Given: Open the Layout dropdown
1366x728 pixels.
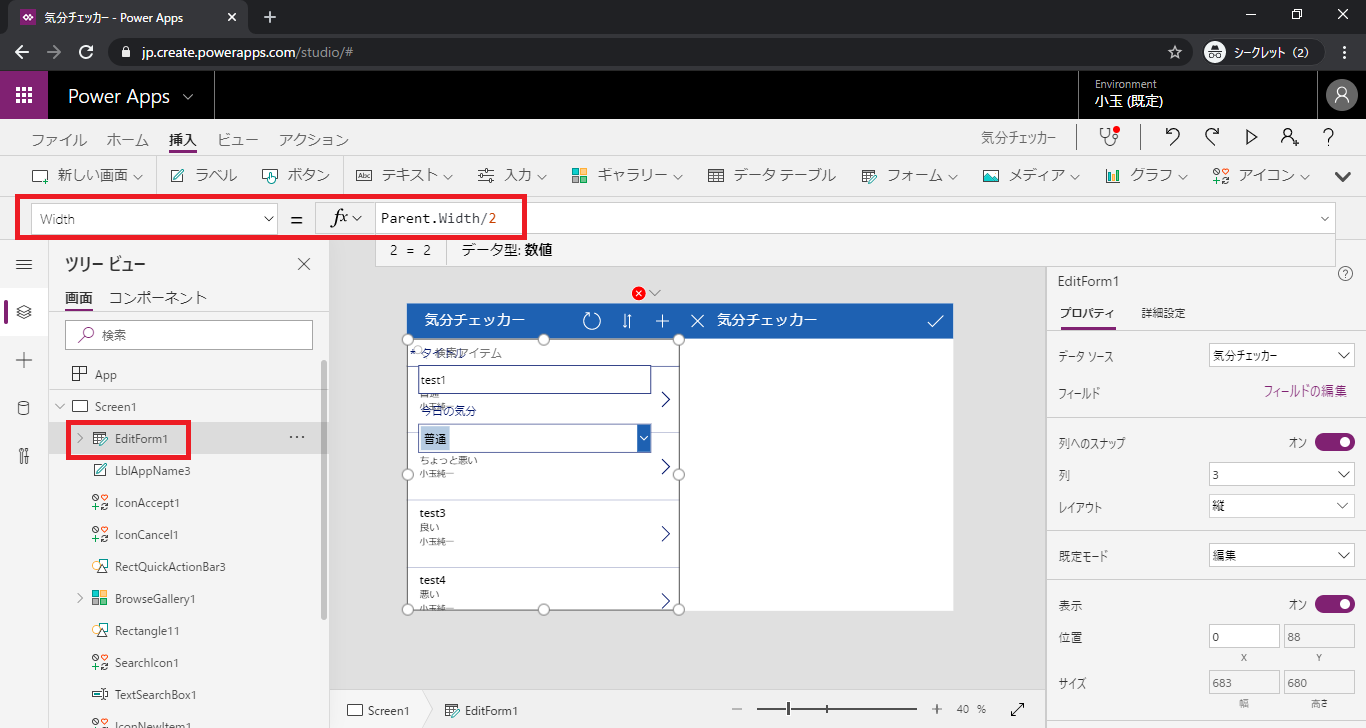Looking at the screenshot, I should coord(1281,506).
